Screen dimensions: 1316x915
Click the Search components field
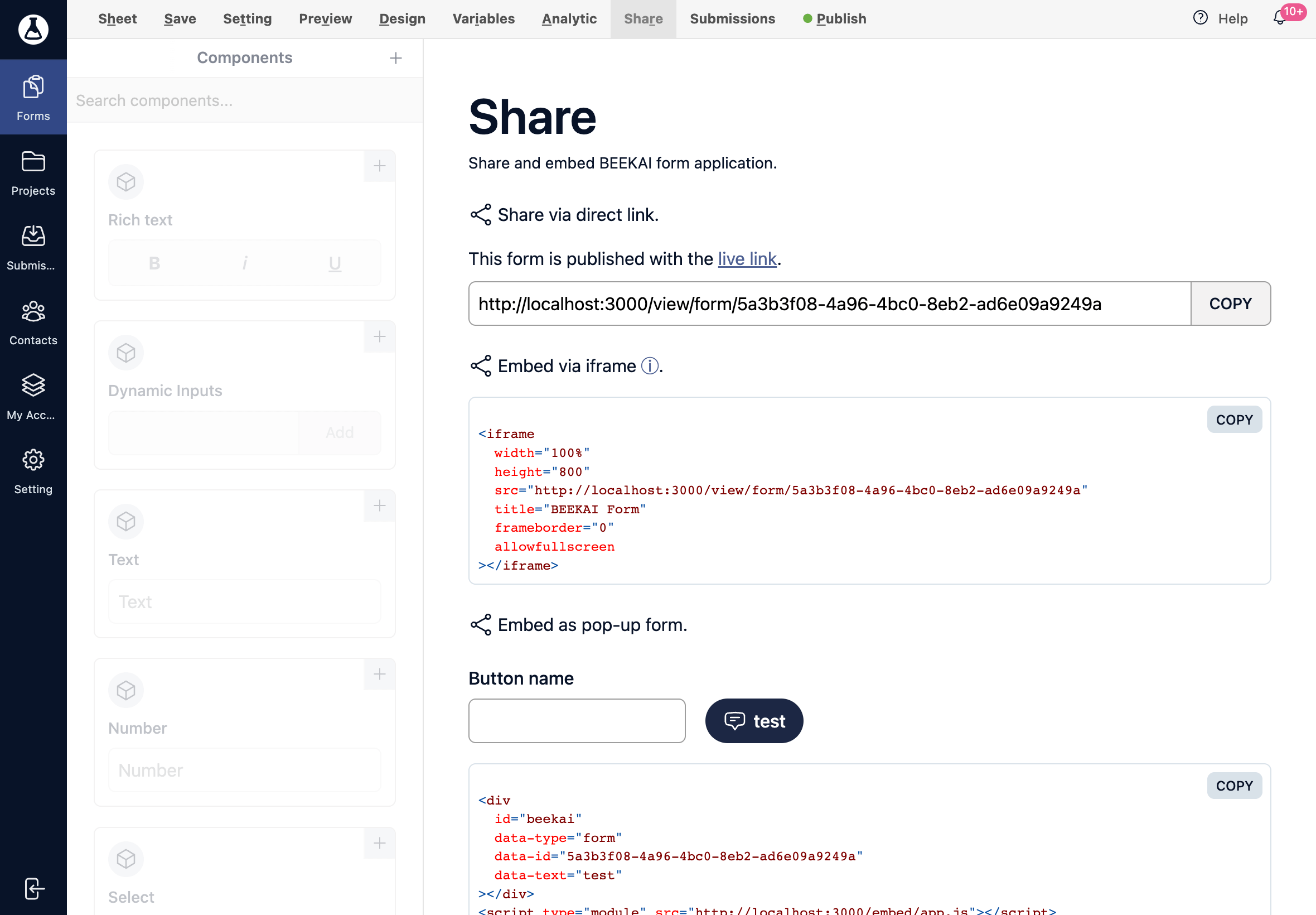tap(245, 101)
